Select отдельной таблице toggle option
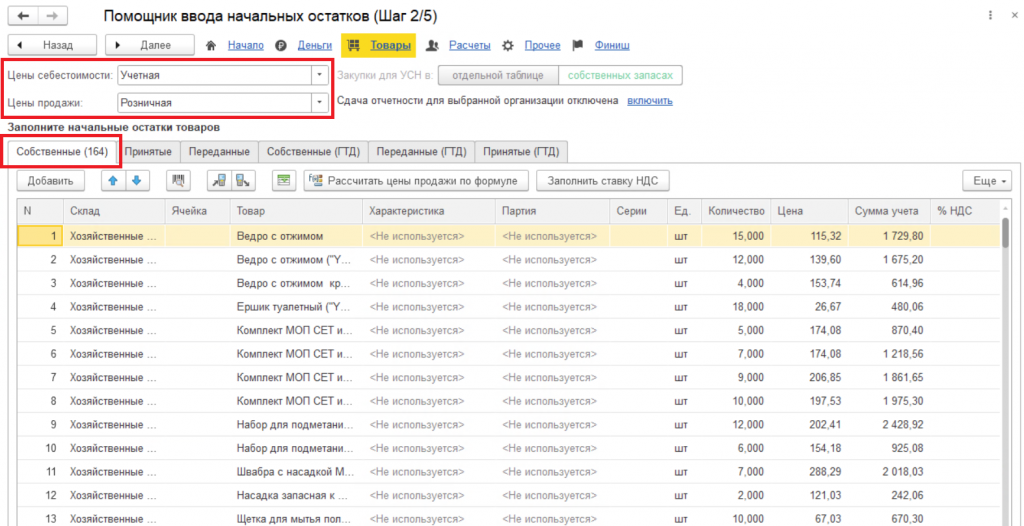This screenshot has height=526, width=1024. (x=498, y=75)
